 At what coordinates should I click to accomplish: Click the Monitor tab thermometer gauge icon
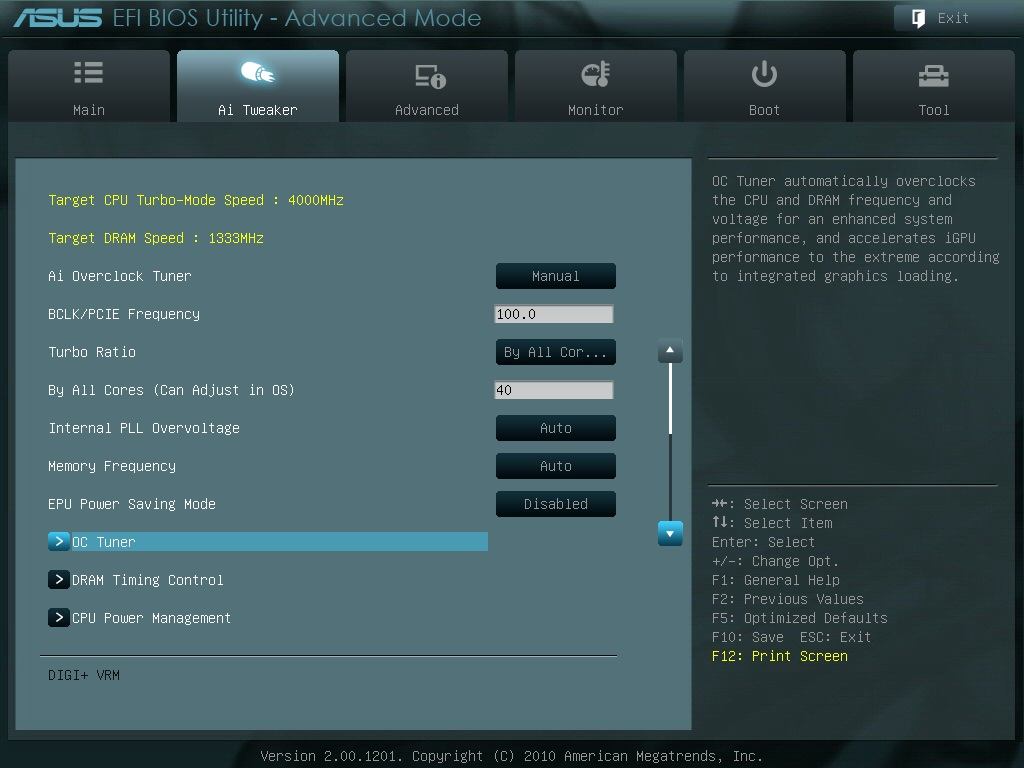pos(596,74)
